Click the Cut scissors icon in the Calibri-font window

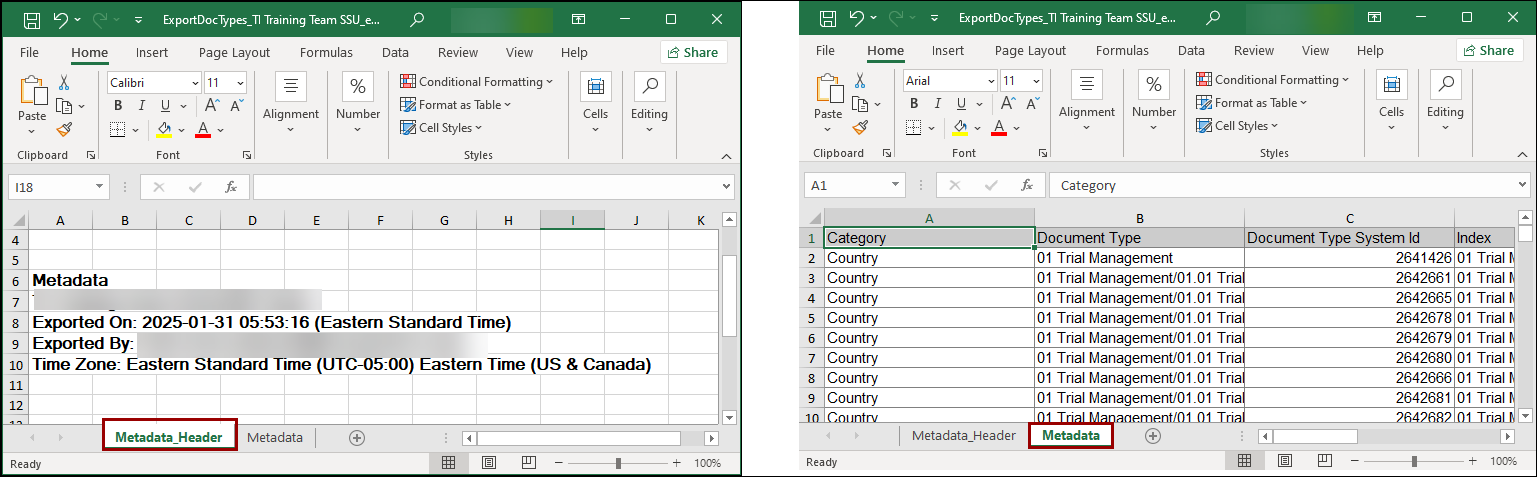[x=64, y=83]
